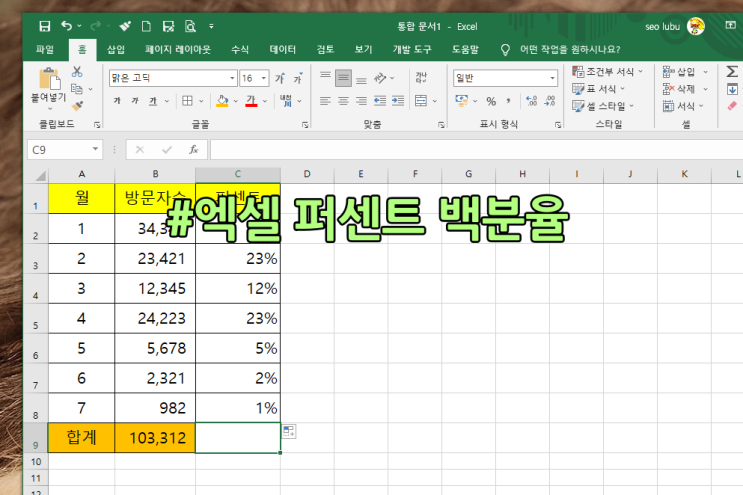Decrease decimal places

click(550, 101)
